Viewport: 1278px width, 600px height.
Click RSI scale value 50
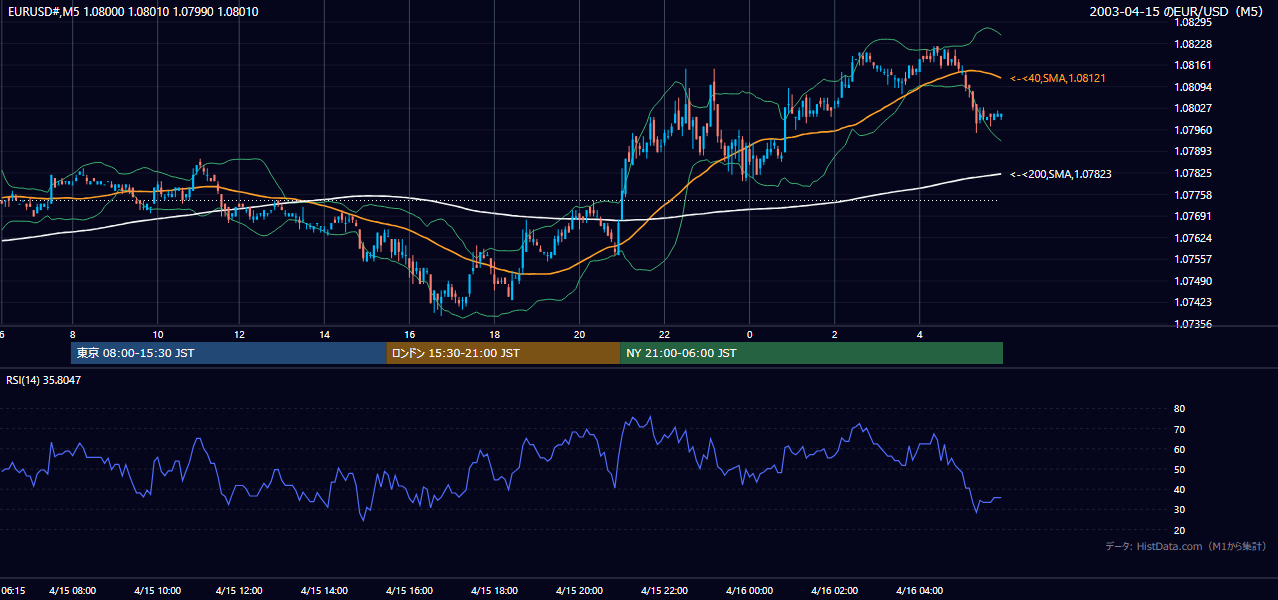point(1179,470)
